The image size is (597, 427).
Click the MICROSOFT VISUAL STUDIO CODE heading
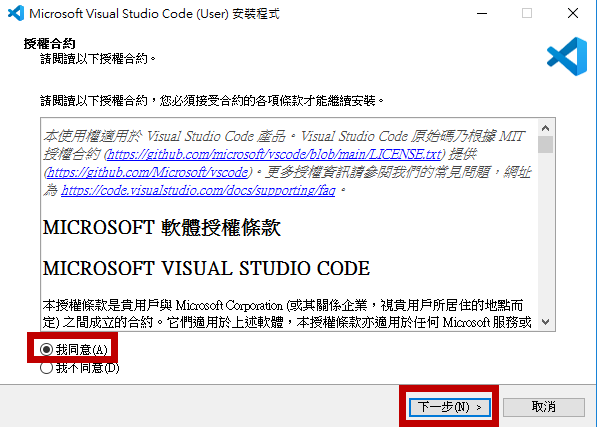point(206,268)
